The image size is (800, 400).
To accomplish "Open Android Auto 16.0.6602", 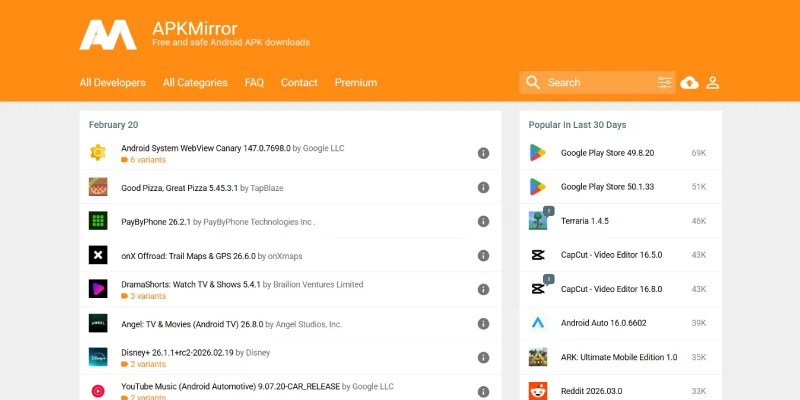I will tap(604, 323).
